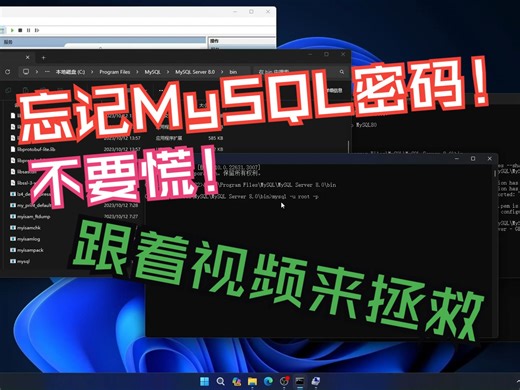520x390 pixels.
Task: Go to MySQL Server 8.0 in address bar
Action: click(195, 72)
